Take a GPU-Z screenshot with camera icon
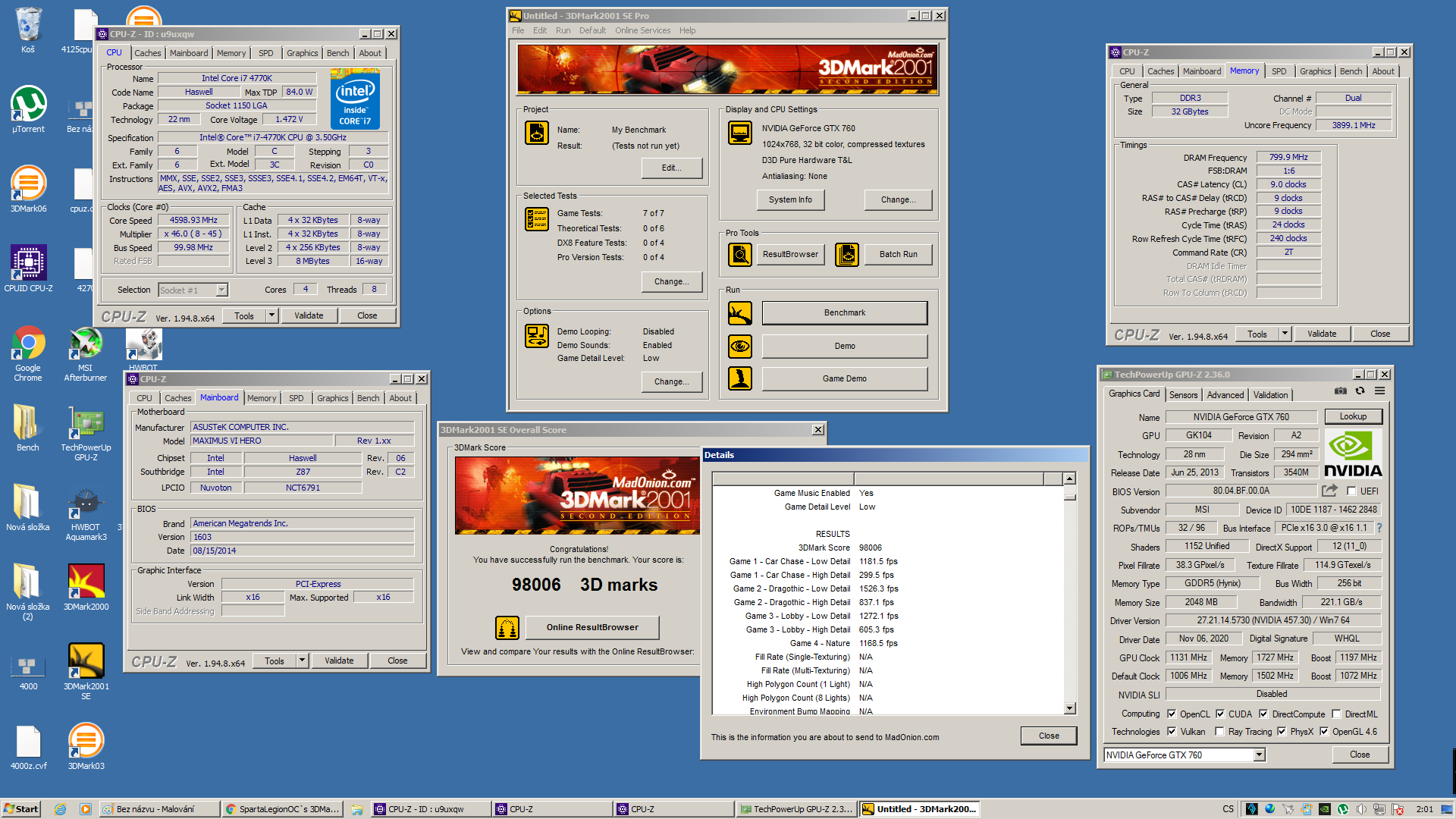 [1341, 391]
